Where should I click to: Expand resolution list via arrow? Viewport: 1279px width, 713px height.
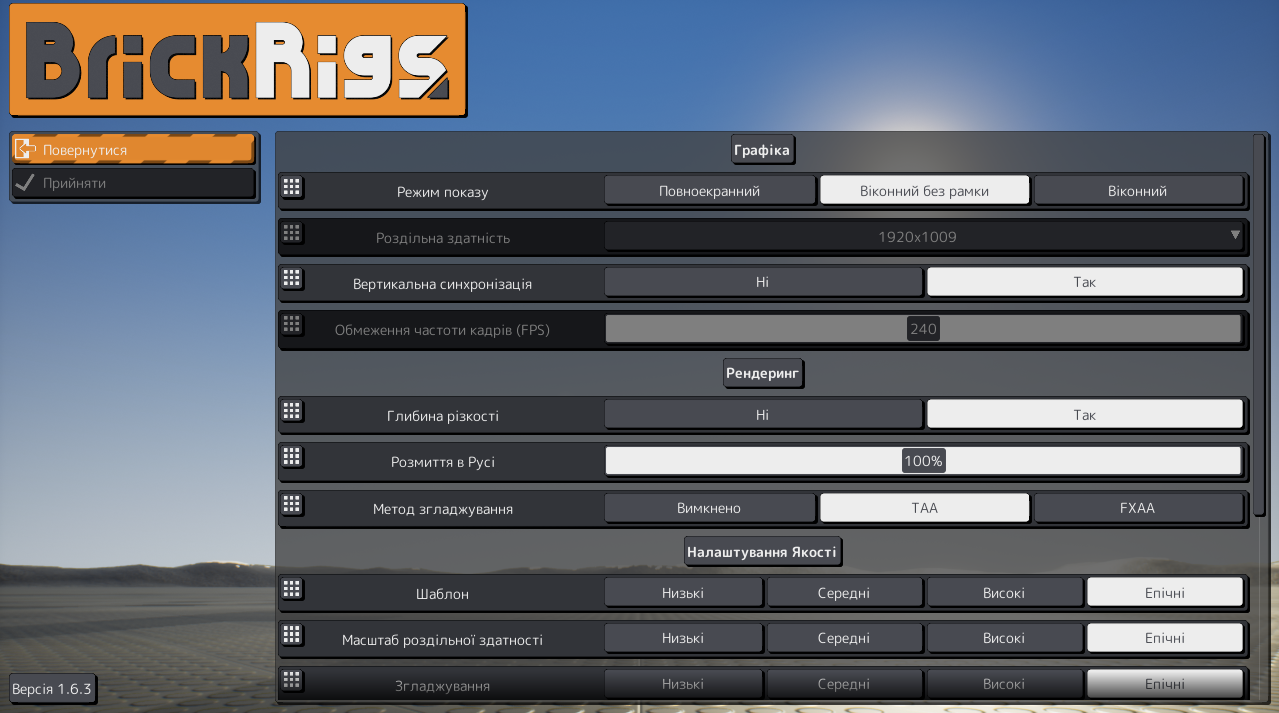point(1235,236)
